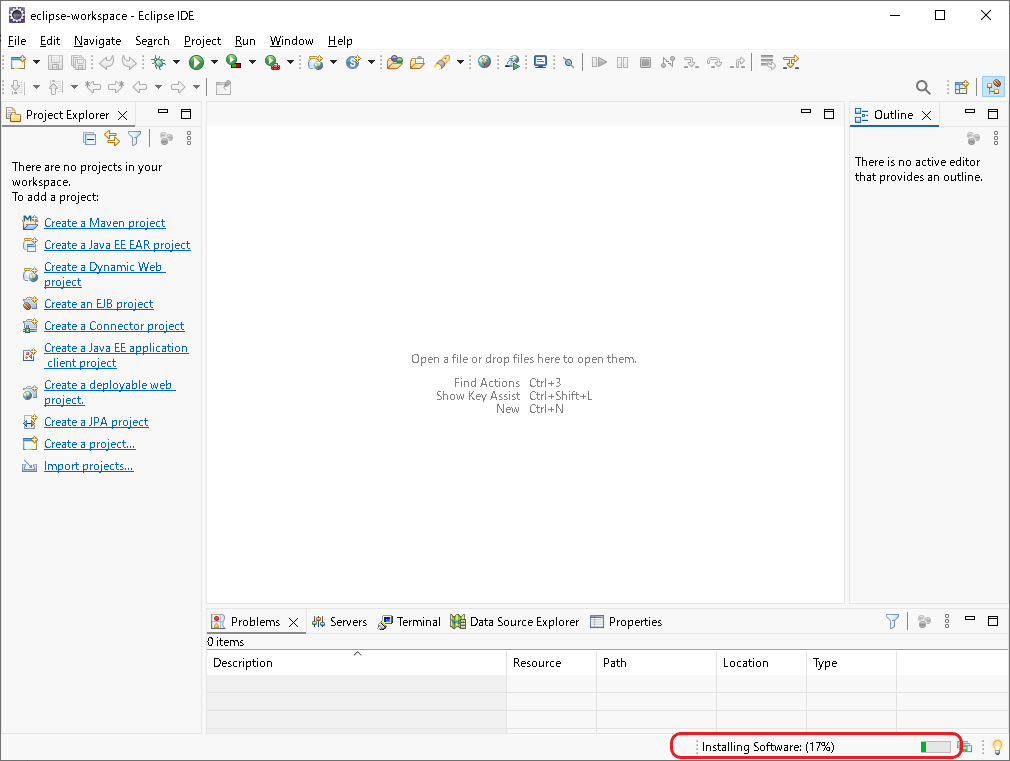Open the Help menu
Image resolution: width=1010 pixels, height=761 pixels.
click(340, 41)
